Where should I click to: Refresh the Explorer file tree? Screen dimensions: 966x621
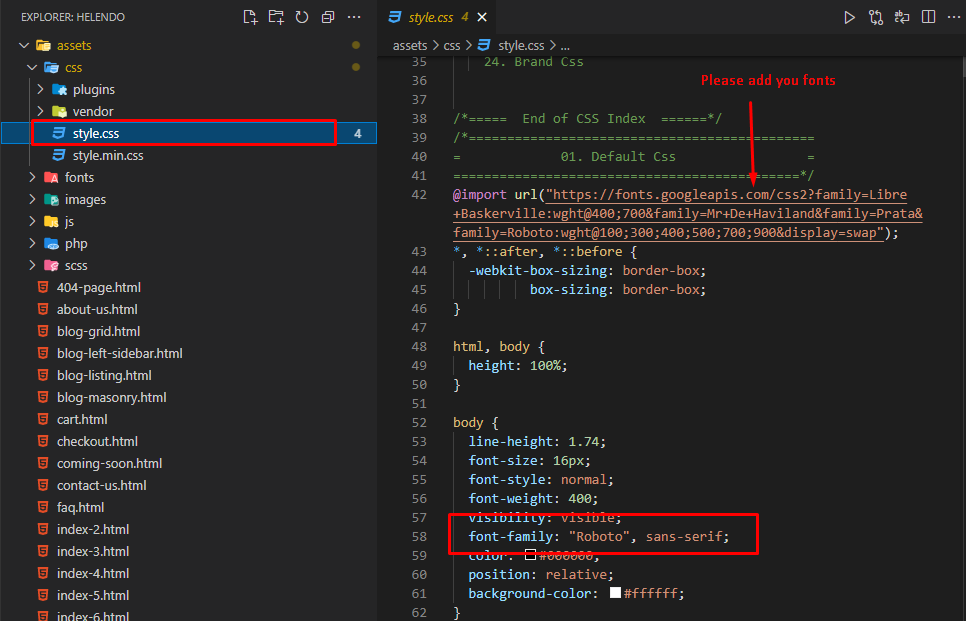click(x=302, y=17)
